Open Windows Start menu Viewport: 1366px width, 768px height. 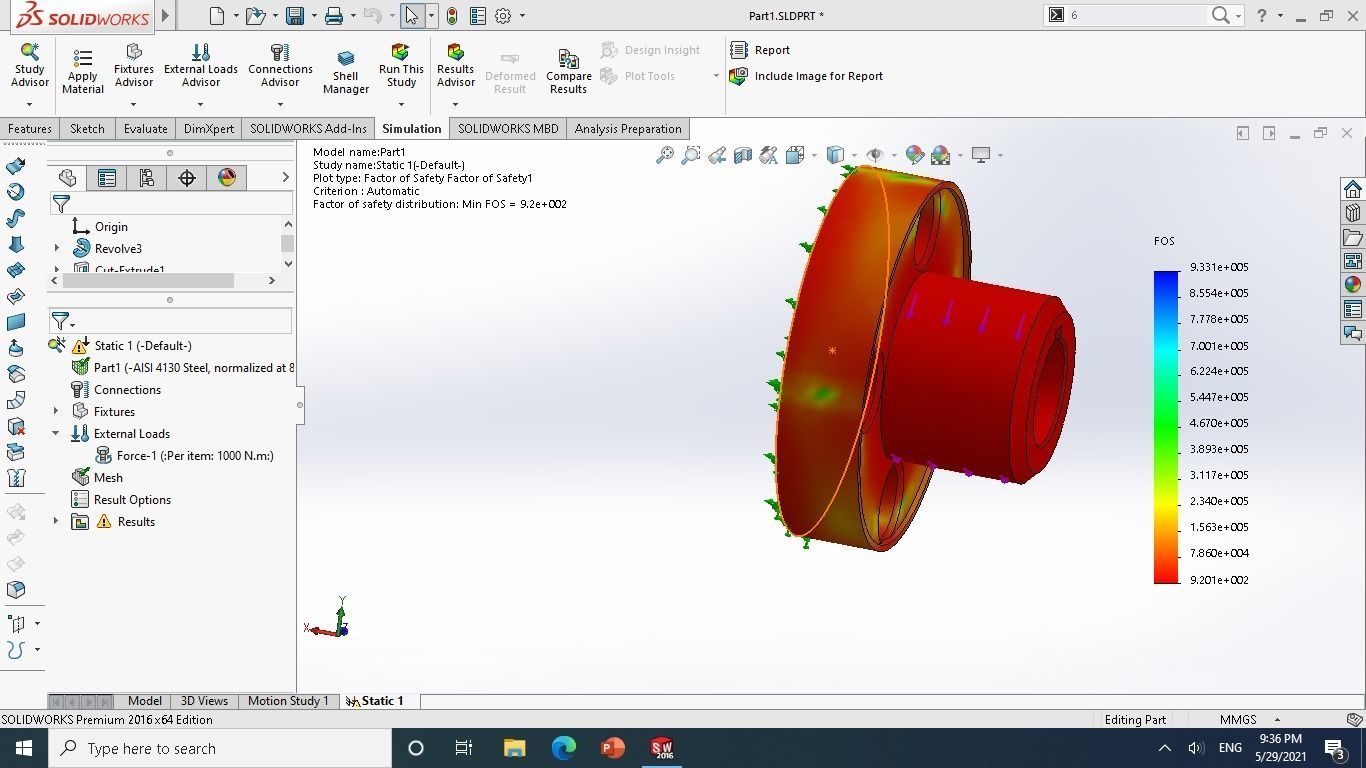point(24,748)
